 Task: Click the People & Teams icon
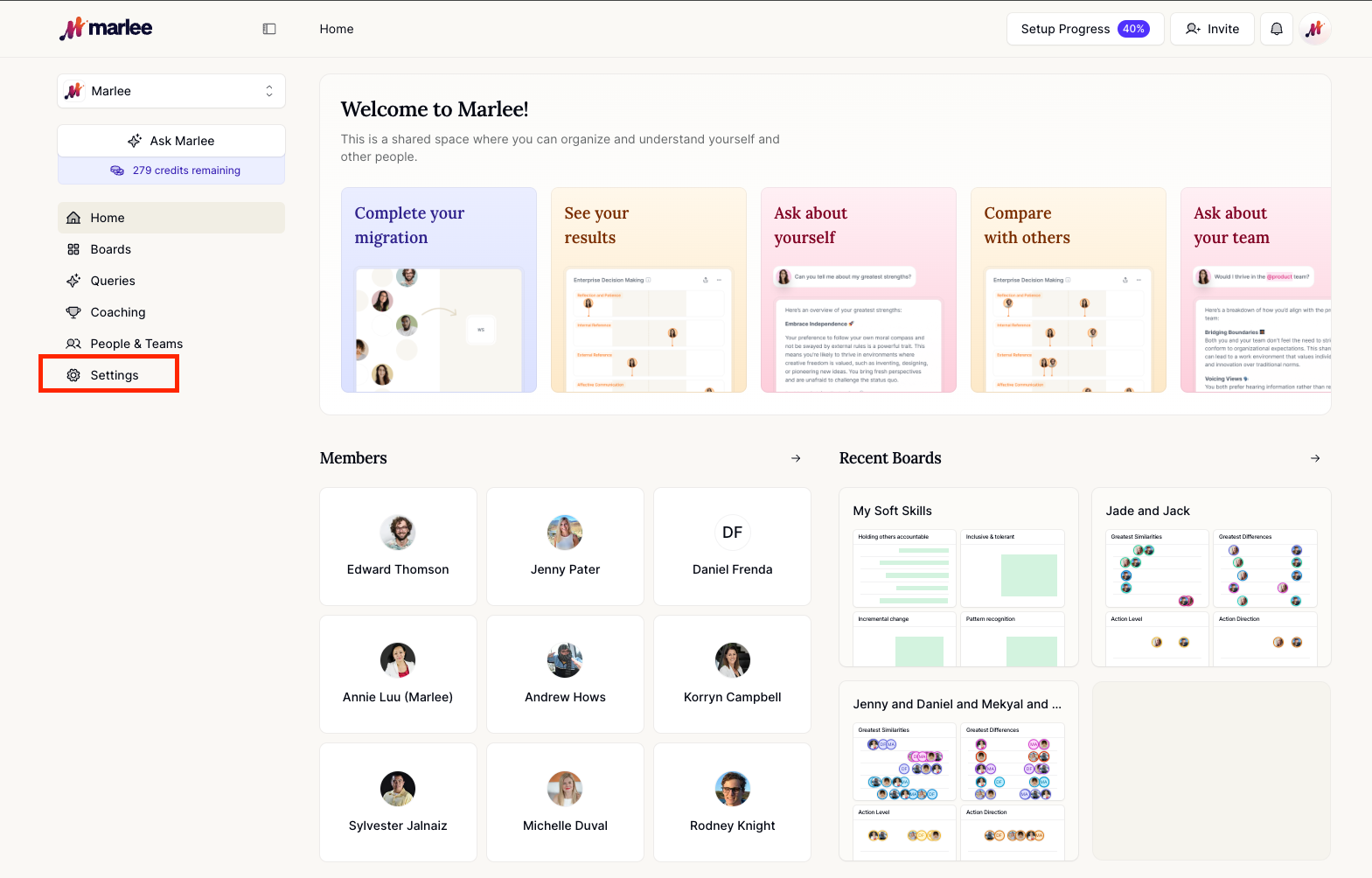click(x=73, y=344)
